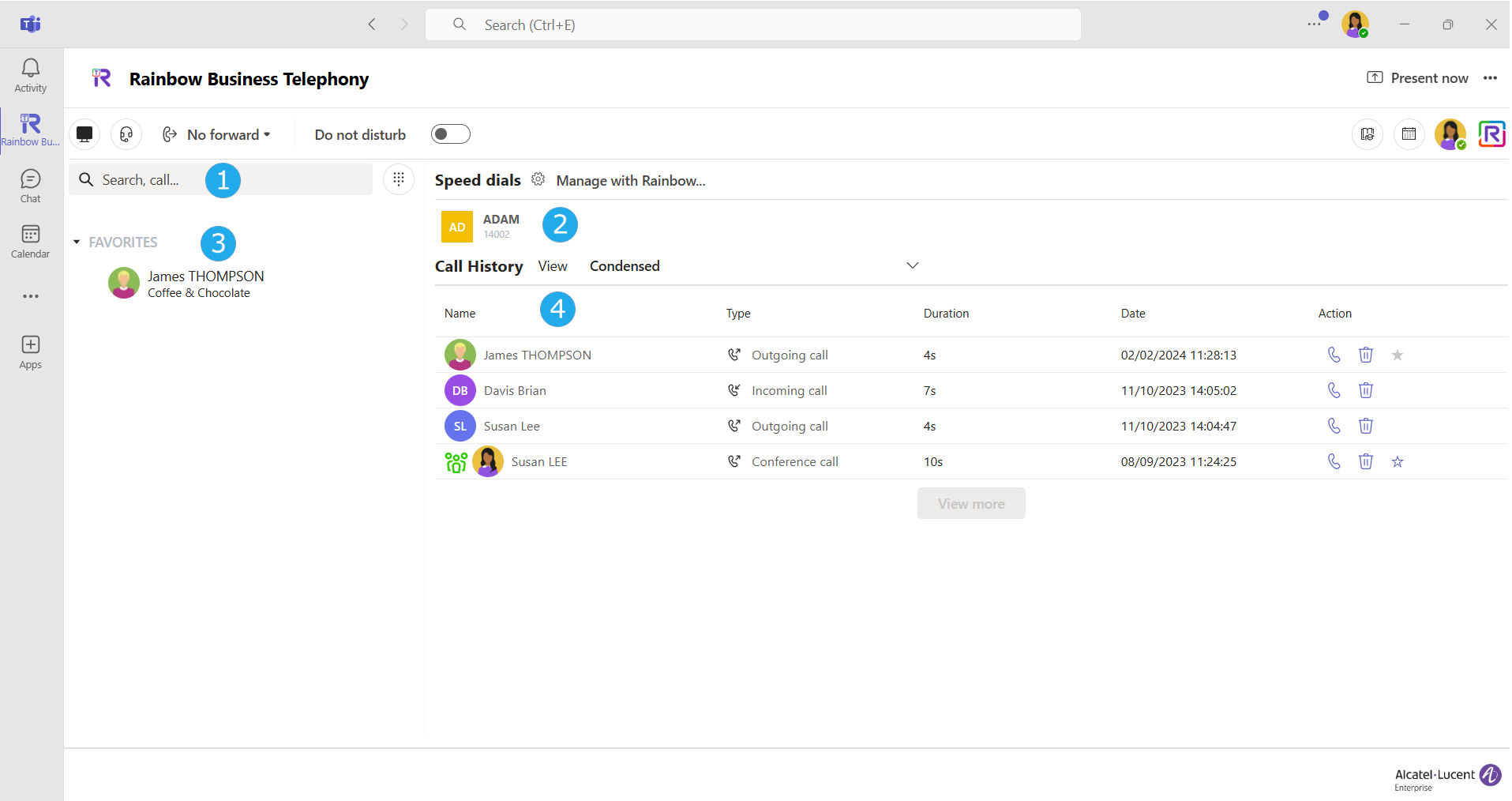Switch to Calendar in Teams sidebar

click(31, 241)
